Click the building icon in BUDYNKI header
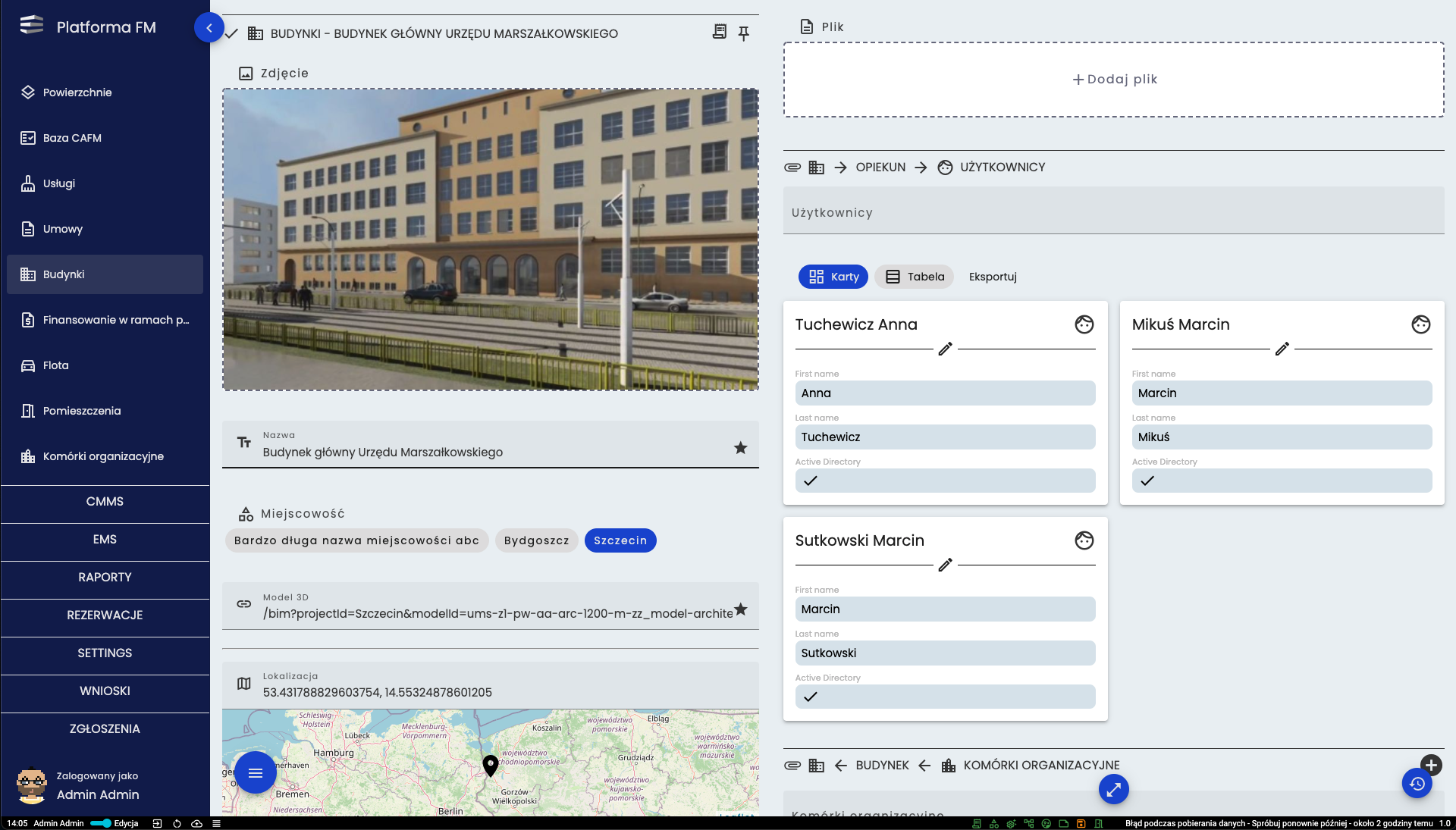This screenshot has width=1456, height=830. tap(256, 33)
